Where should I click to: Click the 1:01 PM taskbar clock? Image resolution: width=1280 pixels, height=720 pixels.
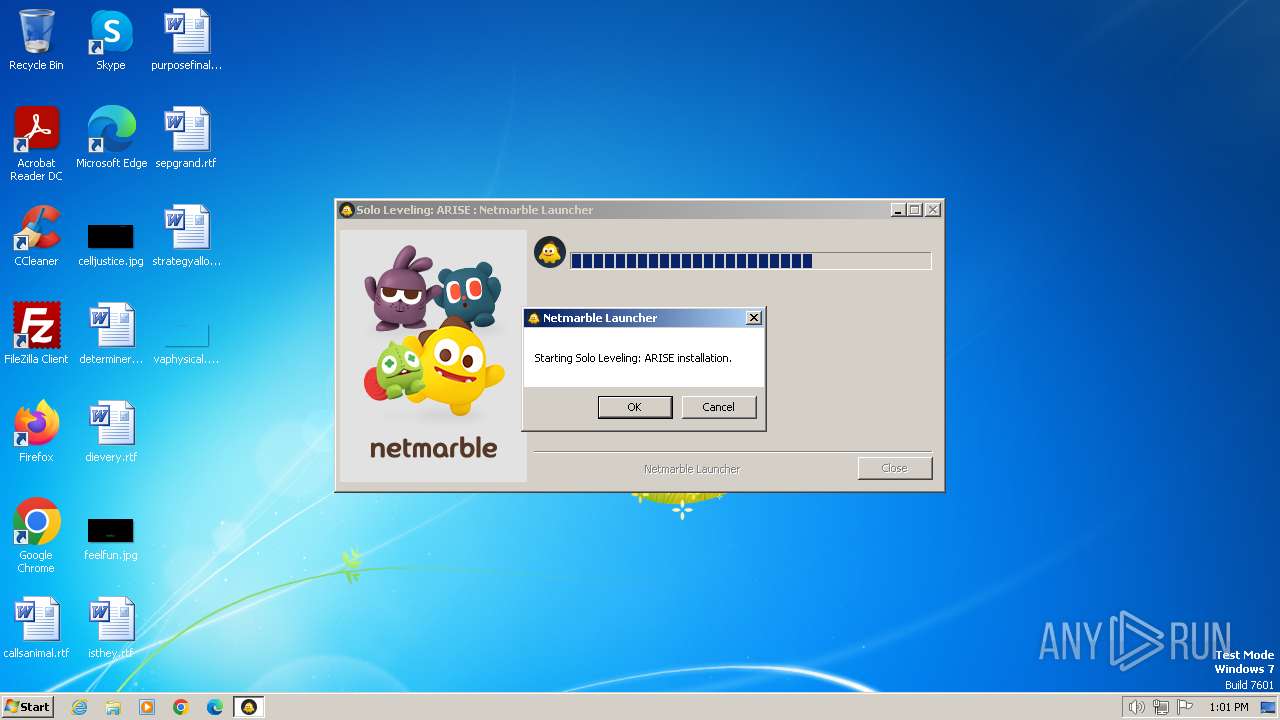1228,707
